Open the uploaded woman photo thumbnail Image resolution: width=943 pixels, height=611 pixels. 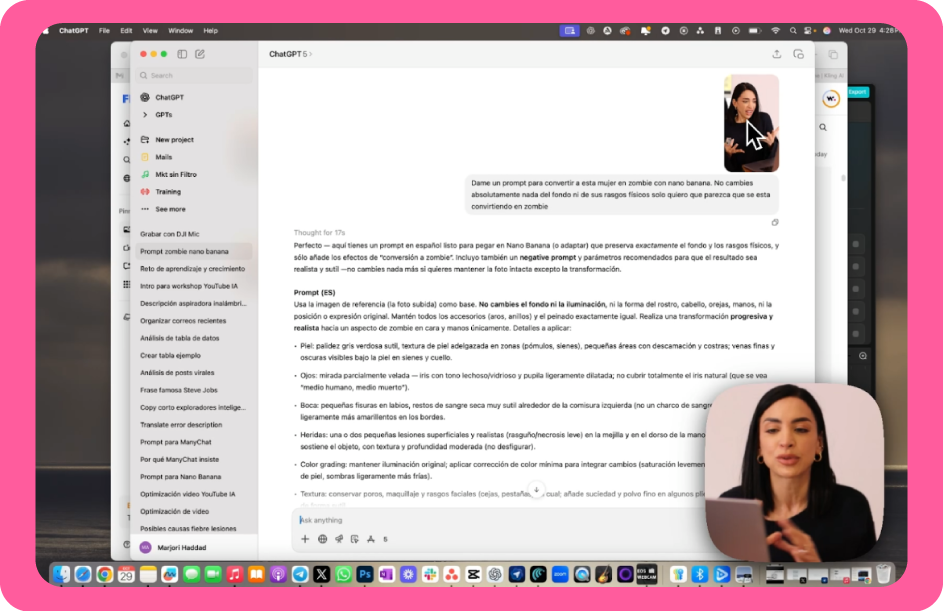(751, 123)
